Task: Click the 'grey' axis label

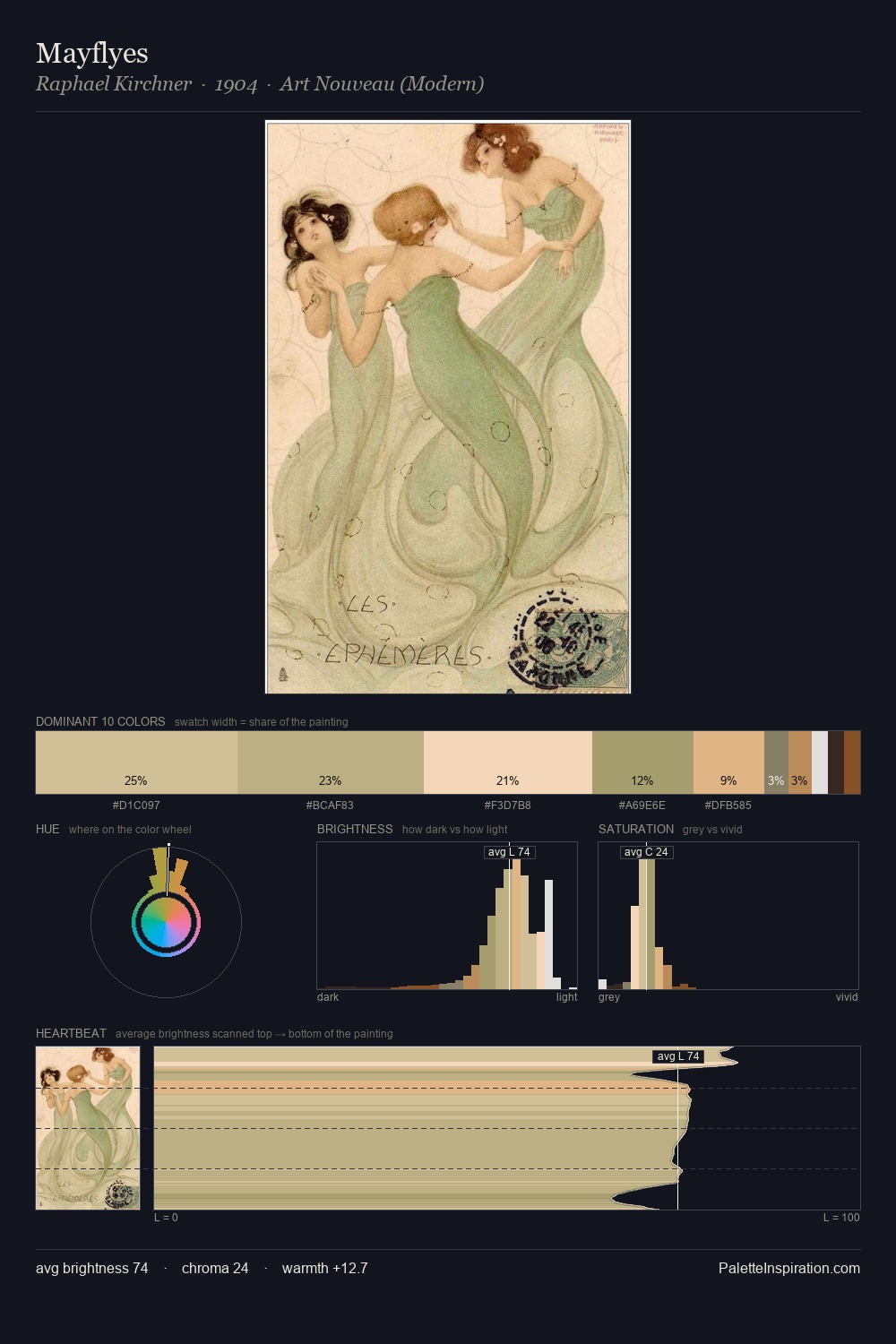Action: 609,997
